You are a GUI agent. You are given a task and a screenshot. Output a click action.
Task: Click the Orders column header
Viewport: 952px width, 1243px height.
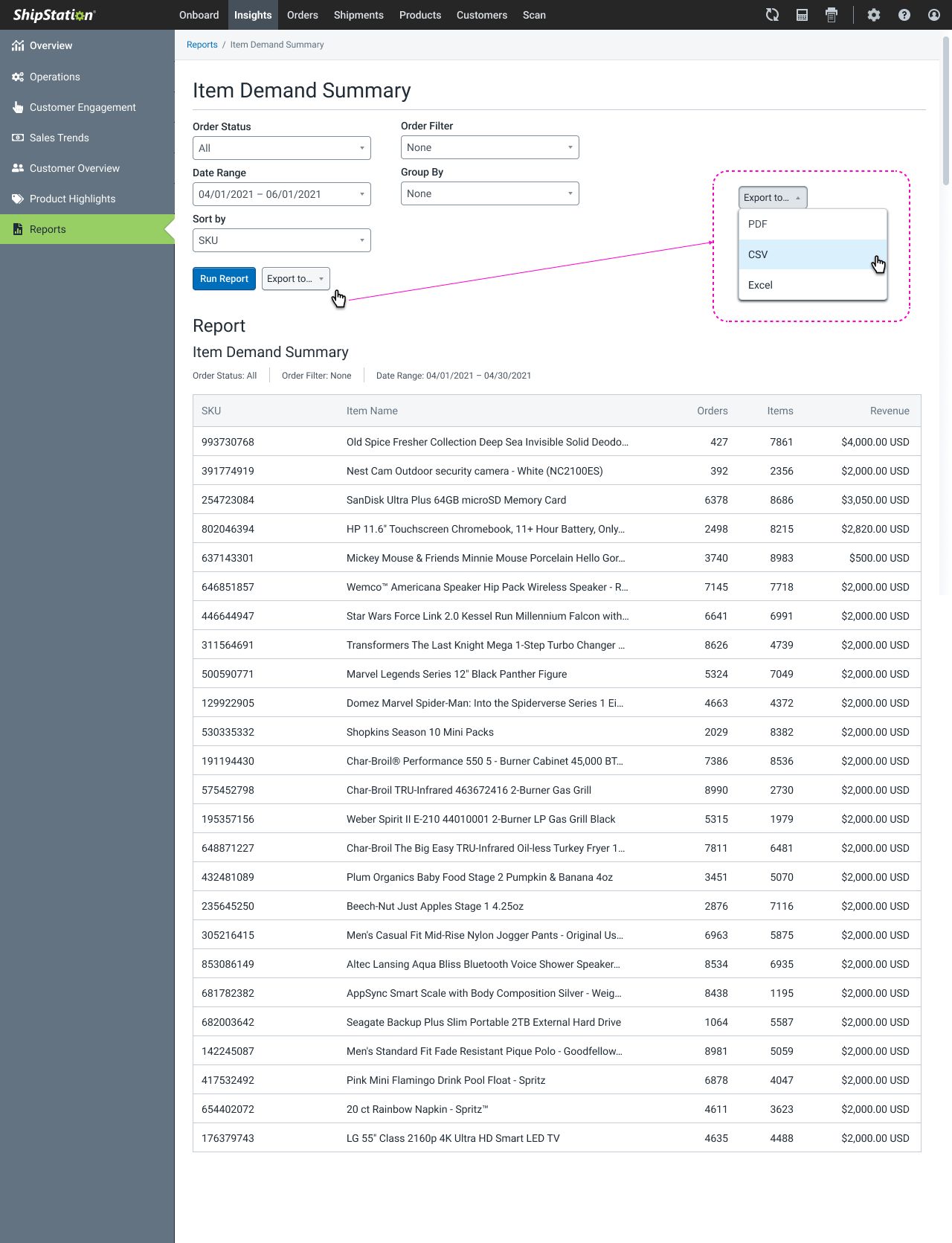713,411
